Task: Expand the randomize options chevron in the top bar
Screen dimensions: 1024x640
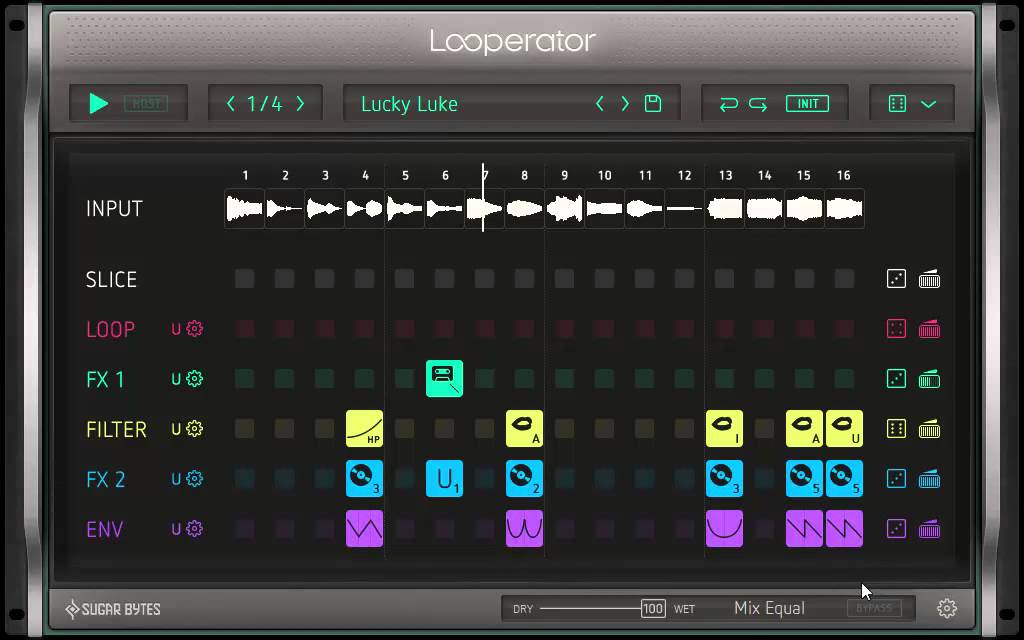Action: [929, 104]
